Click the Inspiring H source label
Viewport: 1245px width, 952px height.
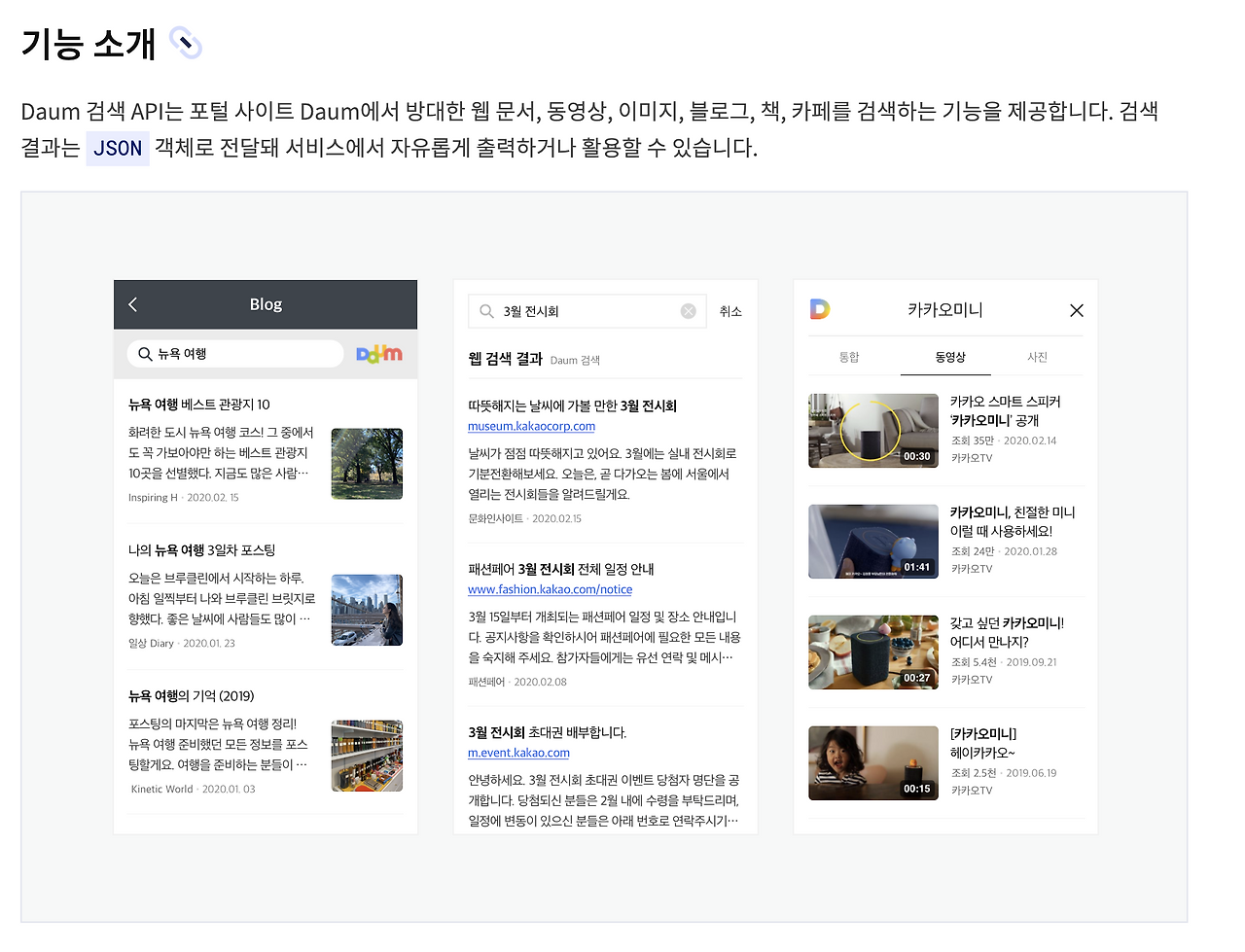[x=153, y=498]
